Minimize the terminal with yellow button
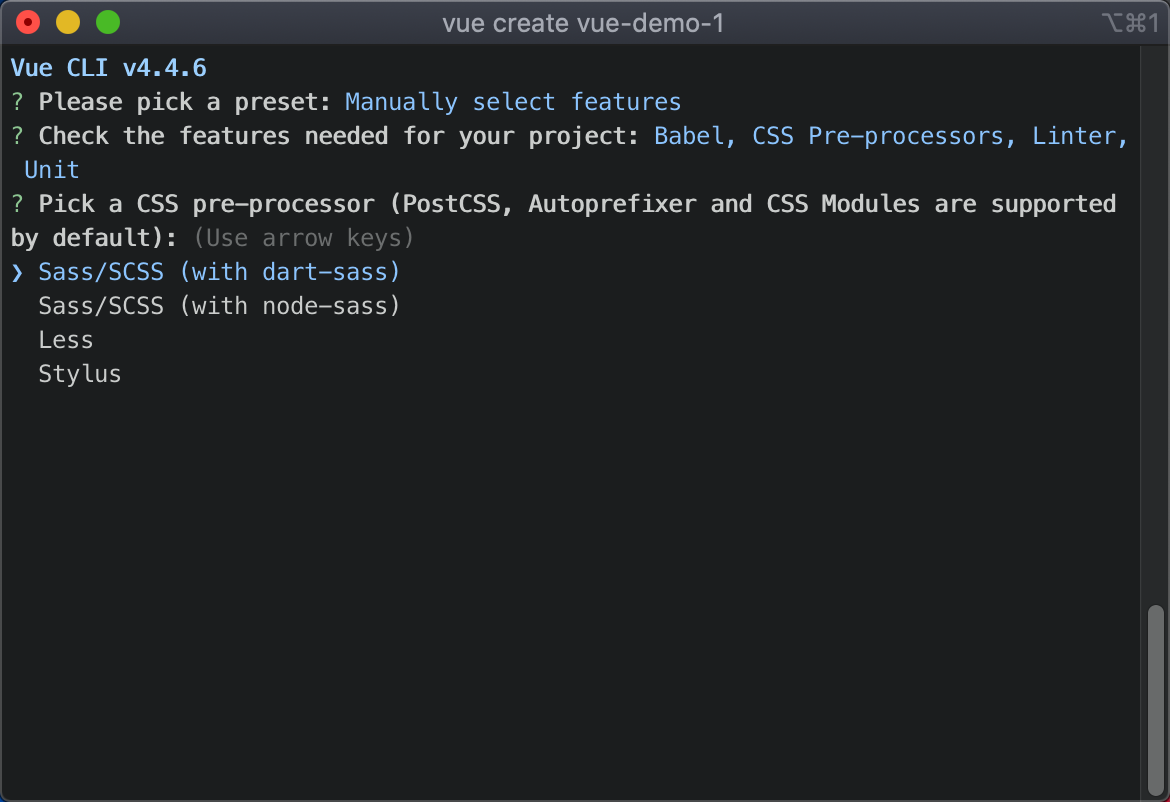 tap(68, 22)
